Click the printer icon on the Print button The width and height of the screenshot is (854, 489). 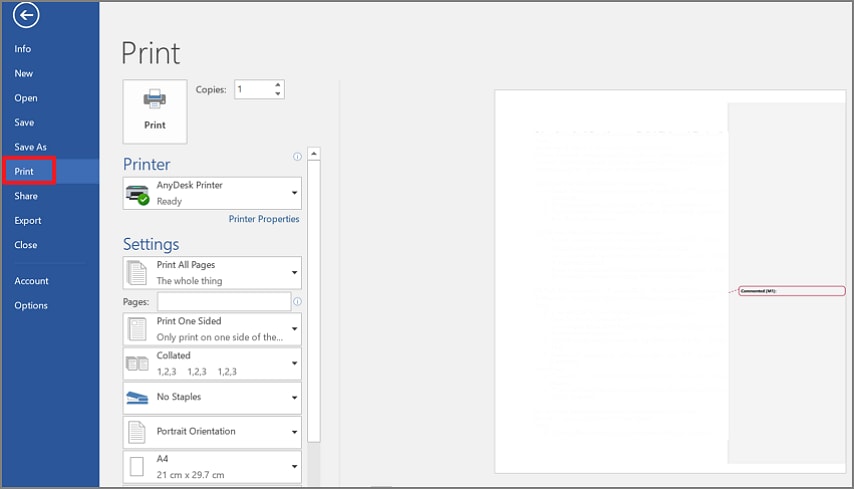[x=155, y=99]
